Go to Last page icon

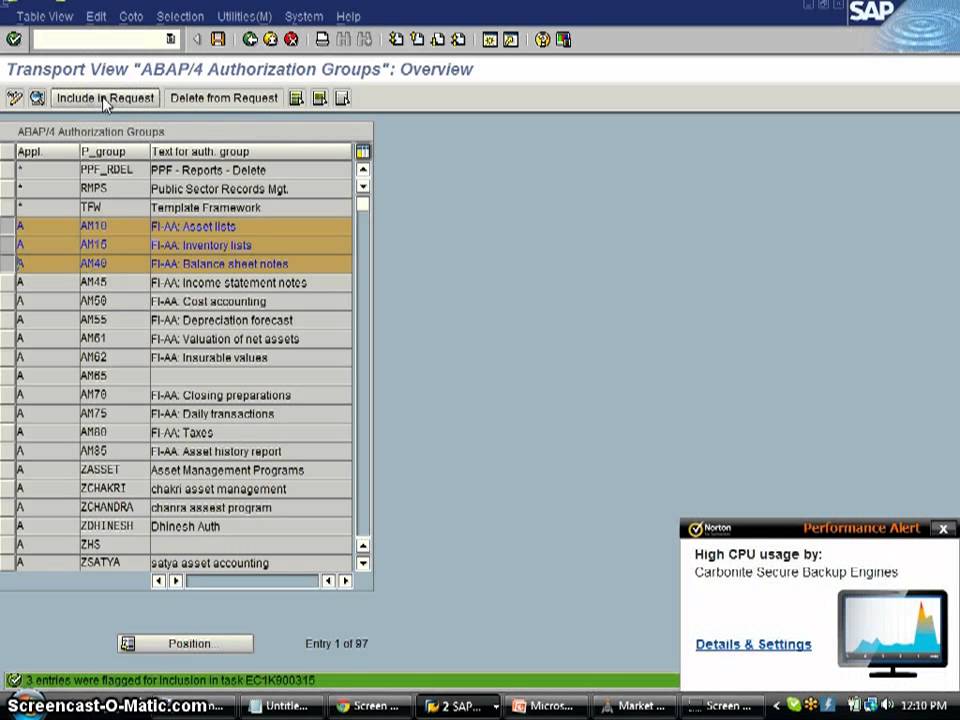point(459,40)
